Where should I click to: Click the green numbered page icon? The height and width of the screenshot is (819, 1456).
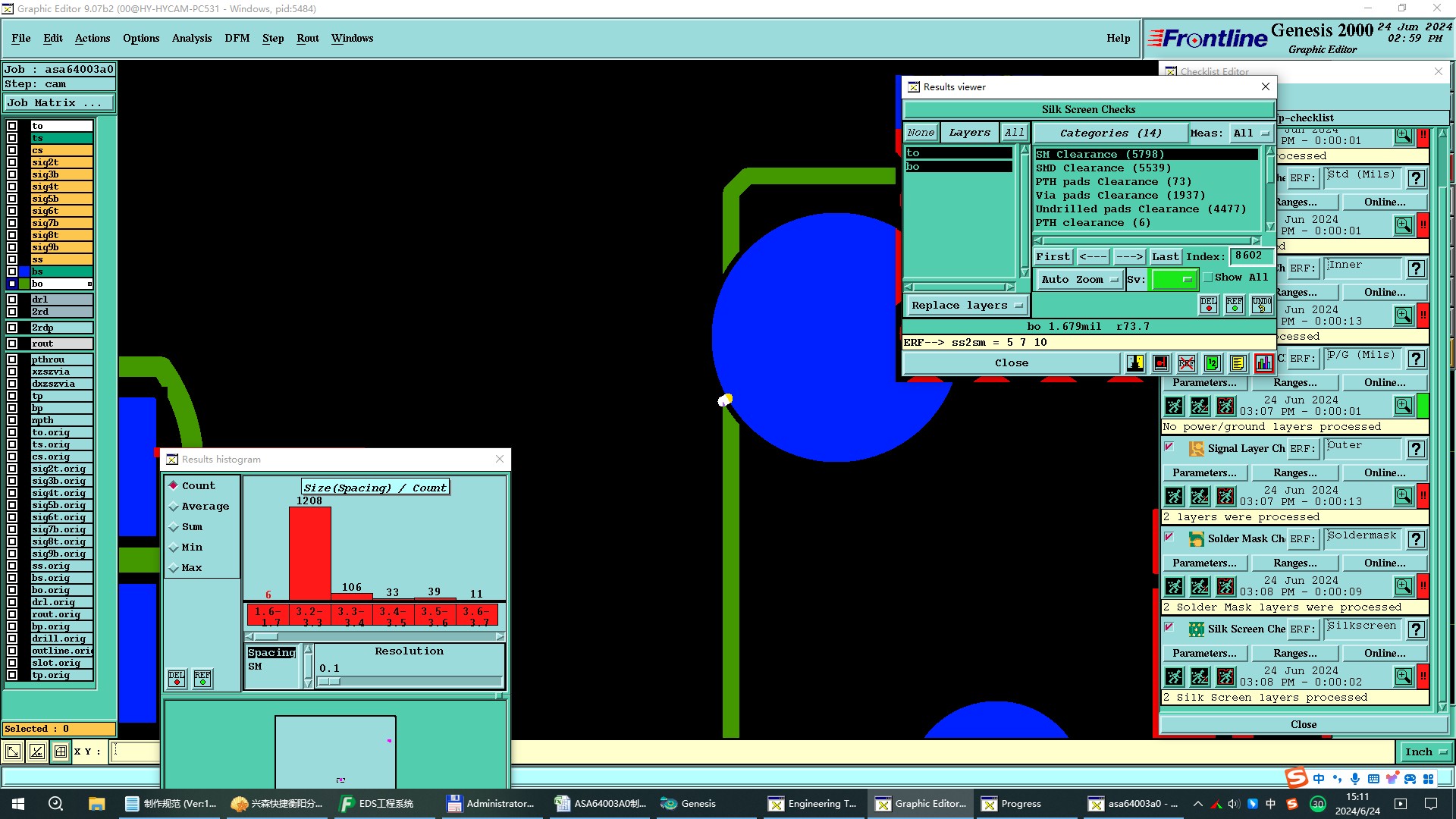click(x=1212, y=363)
